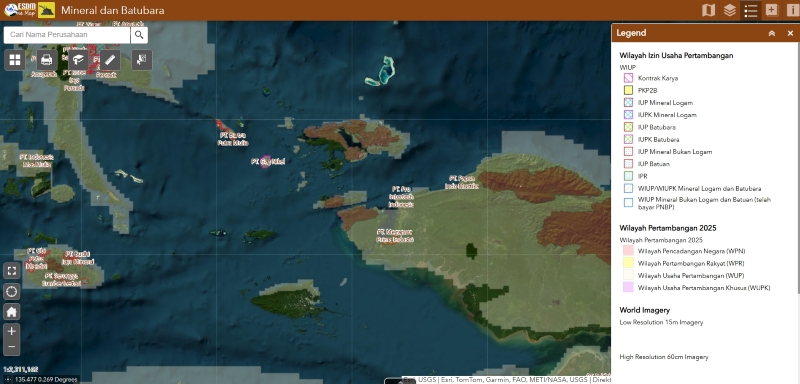The width and height of the screenshot is (800, 384).
Task: Click 'Wilayah Pertambangan Rakyat (WPR)' entry
Action: (x=691, y=263)
